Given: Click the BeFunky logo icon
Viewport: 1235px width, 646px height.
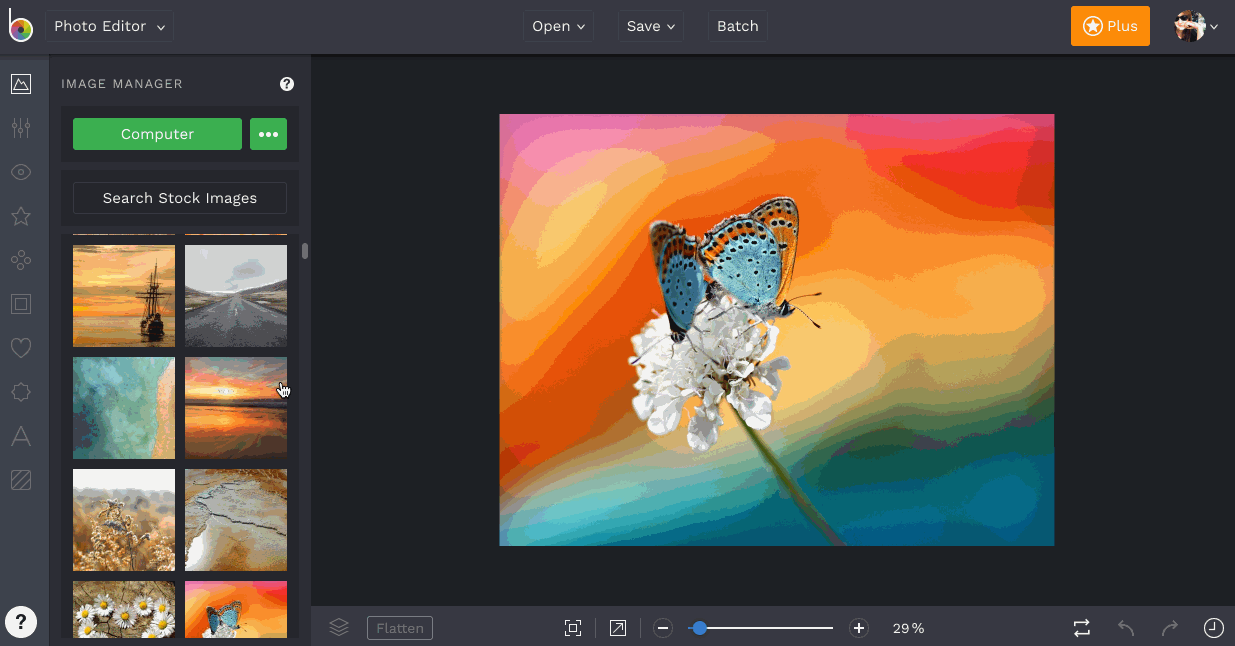Looking at the screenshot, I should tap(21, 27).
